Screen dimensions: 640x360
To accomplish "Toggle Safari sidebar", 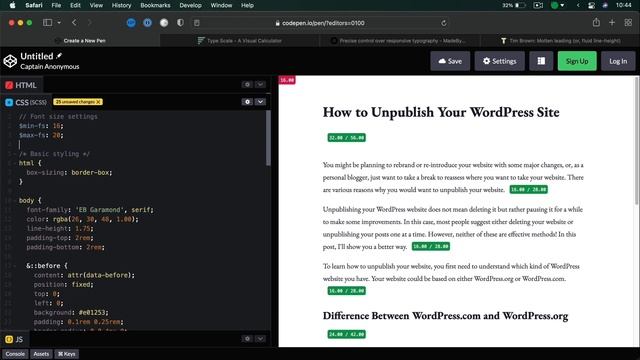I will tap(48, 23).
